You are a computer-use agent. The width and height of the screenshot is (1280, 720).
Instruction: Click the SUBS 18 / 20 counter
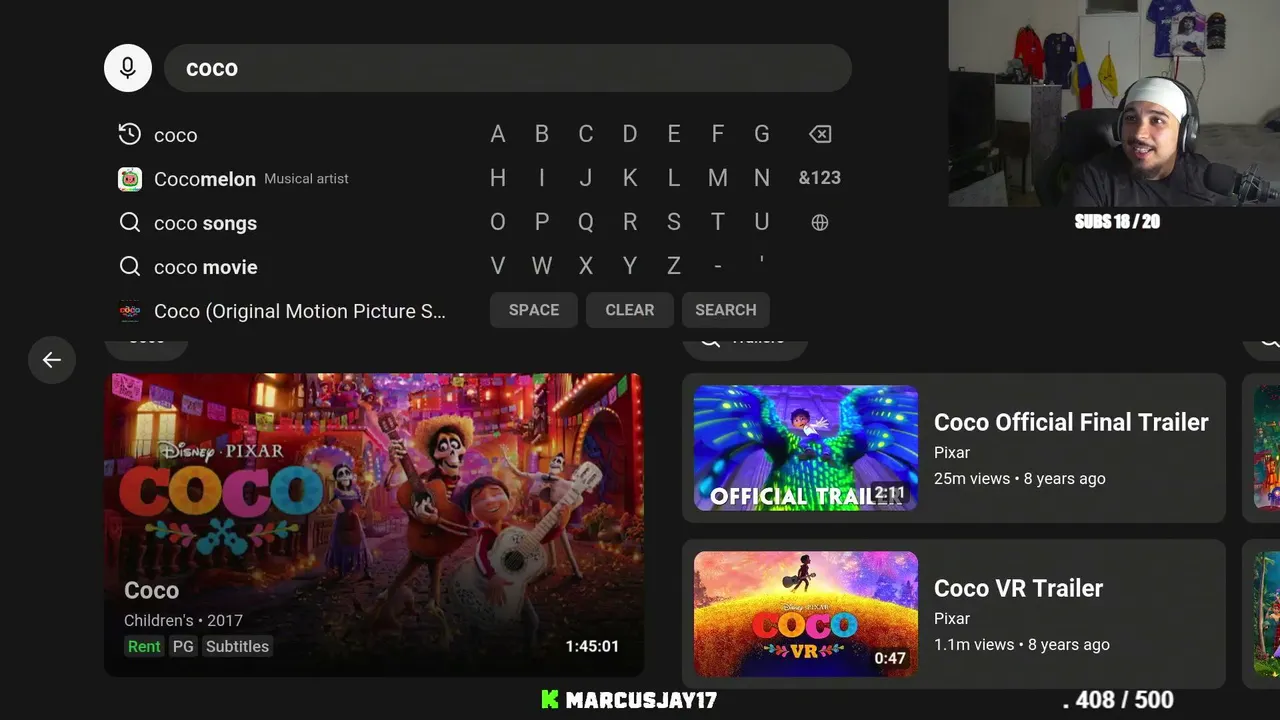[x=1117, y=222]
